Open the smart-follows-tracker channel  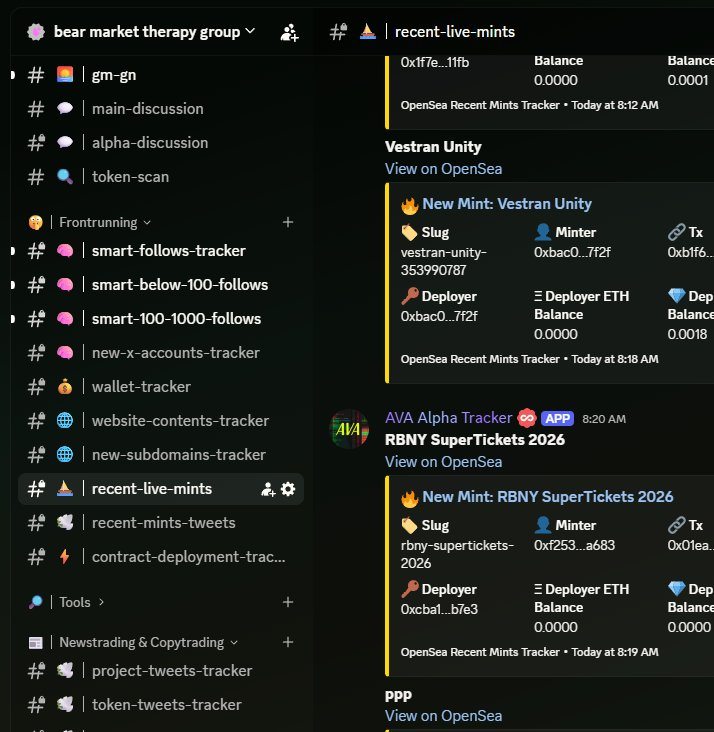click(x=161, y=251)
